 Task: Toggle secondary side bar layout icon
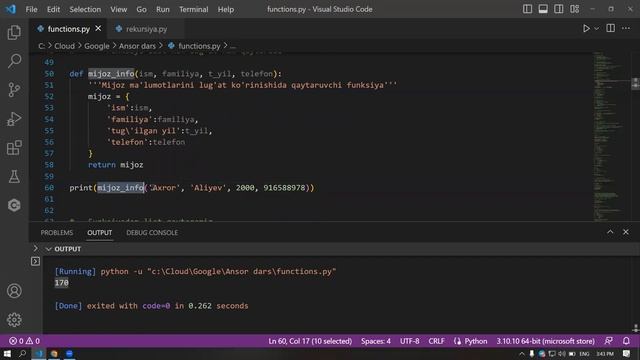coord(559,9)
